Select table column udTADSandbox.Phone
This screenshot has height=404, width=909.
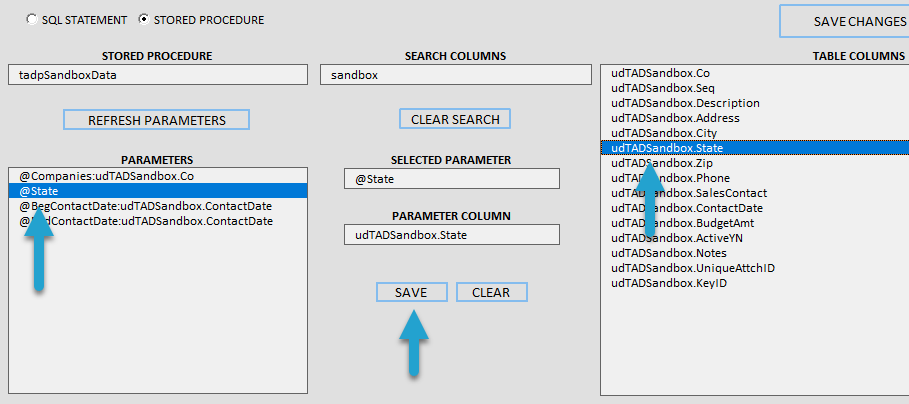[755, 178]
